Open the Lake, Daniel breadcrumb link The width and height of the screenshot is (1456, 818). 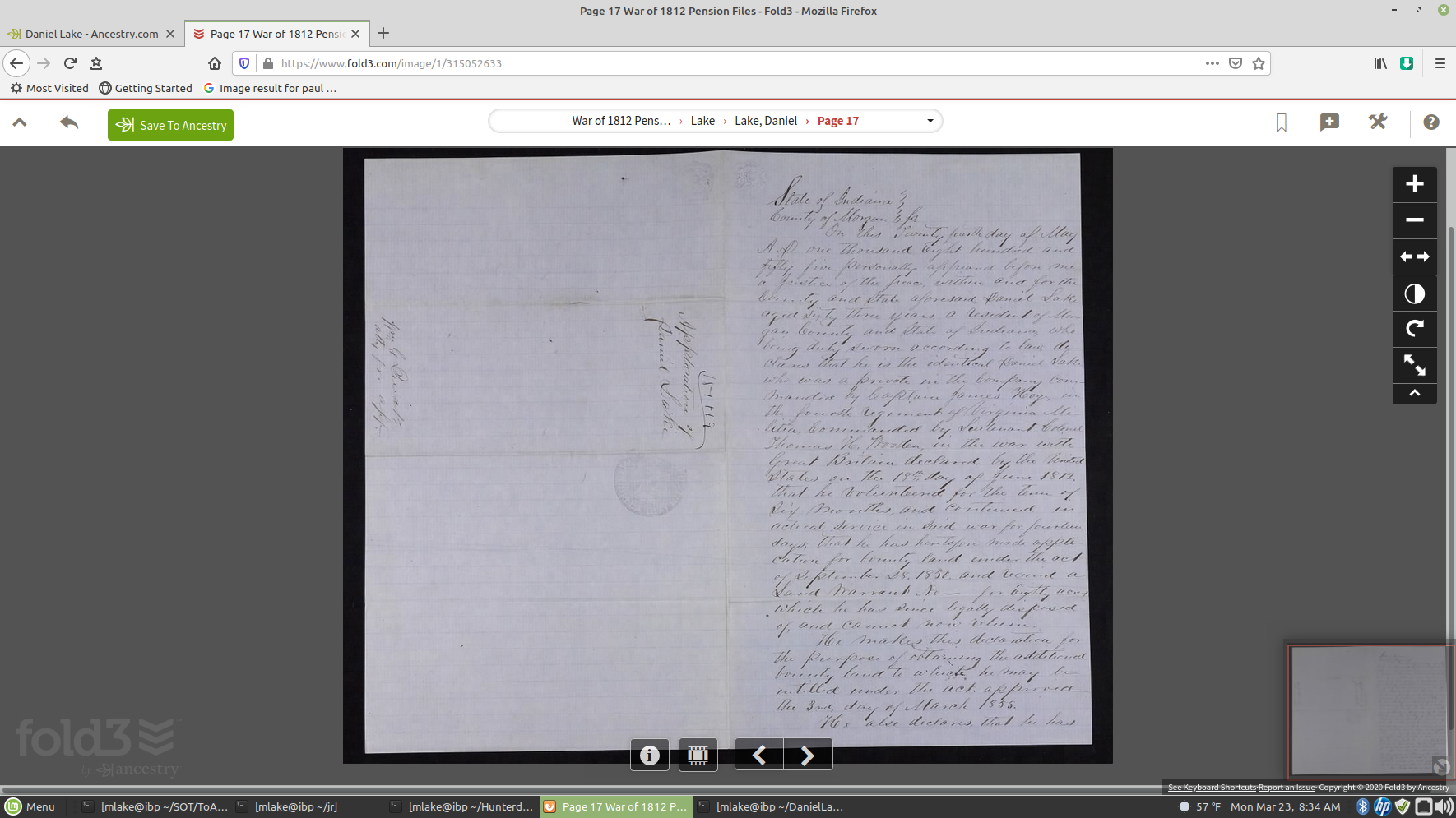765,121
